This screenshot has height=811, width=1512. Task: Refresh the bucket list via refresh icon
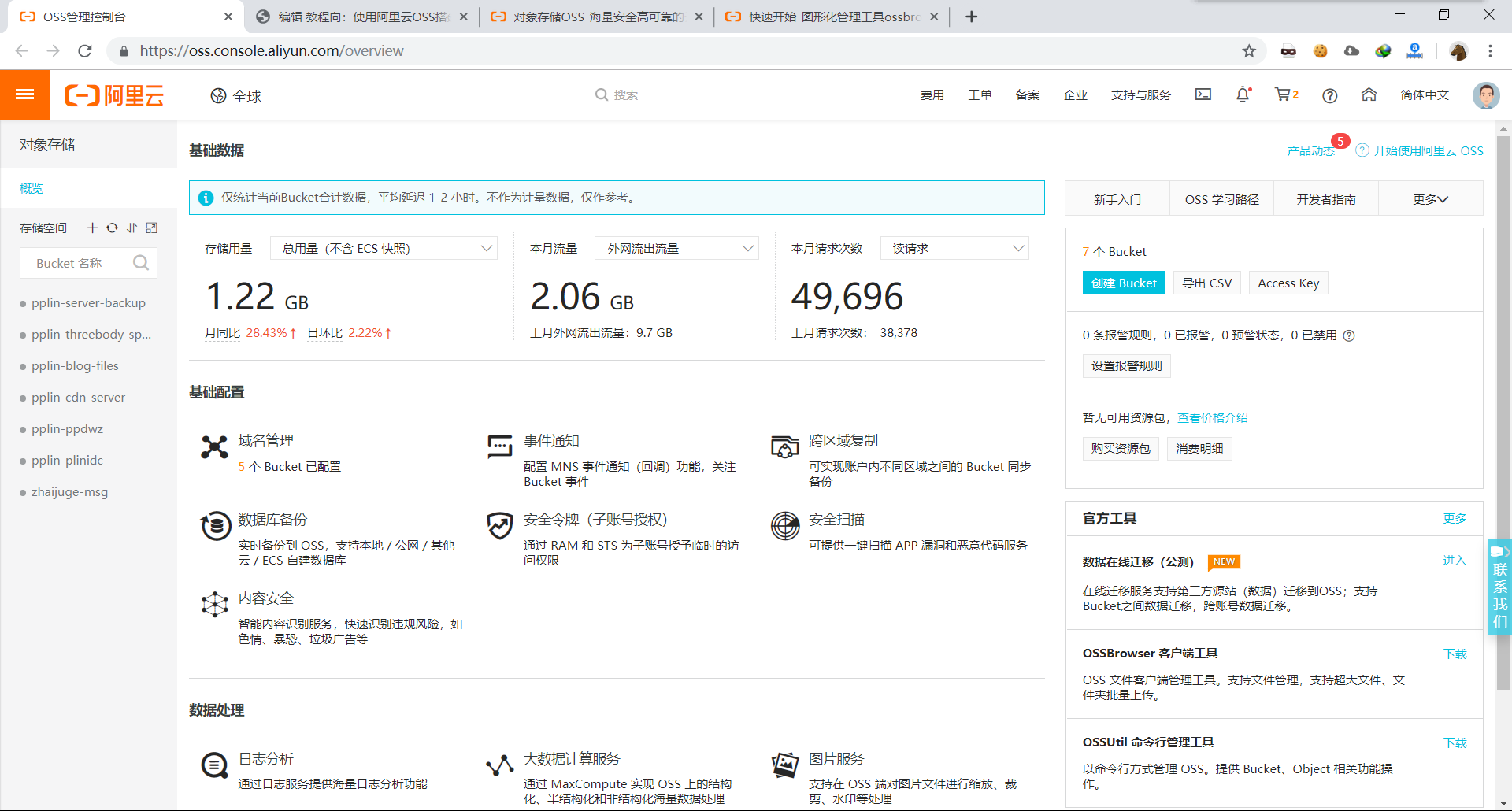tap(112, 228)
